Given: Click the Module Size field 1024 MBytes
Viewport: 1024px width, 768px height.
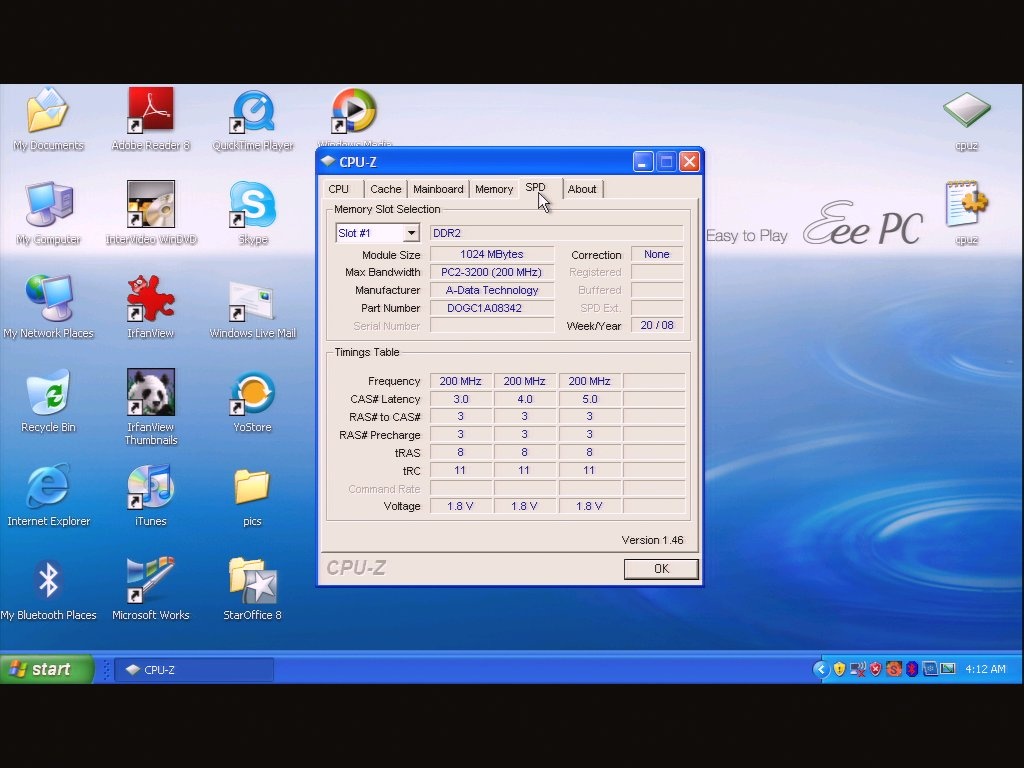Looking at the screenshot, I should tap(492, 254).
